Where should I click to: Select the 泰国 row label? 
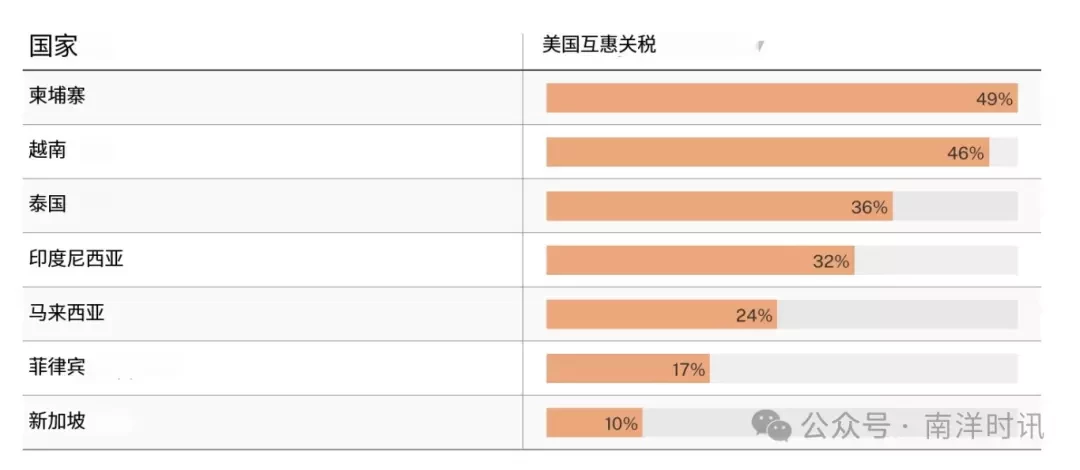[x=48, y=204]
